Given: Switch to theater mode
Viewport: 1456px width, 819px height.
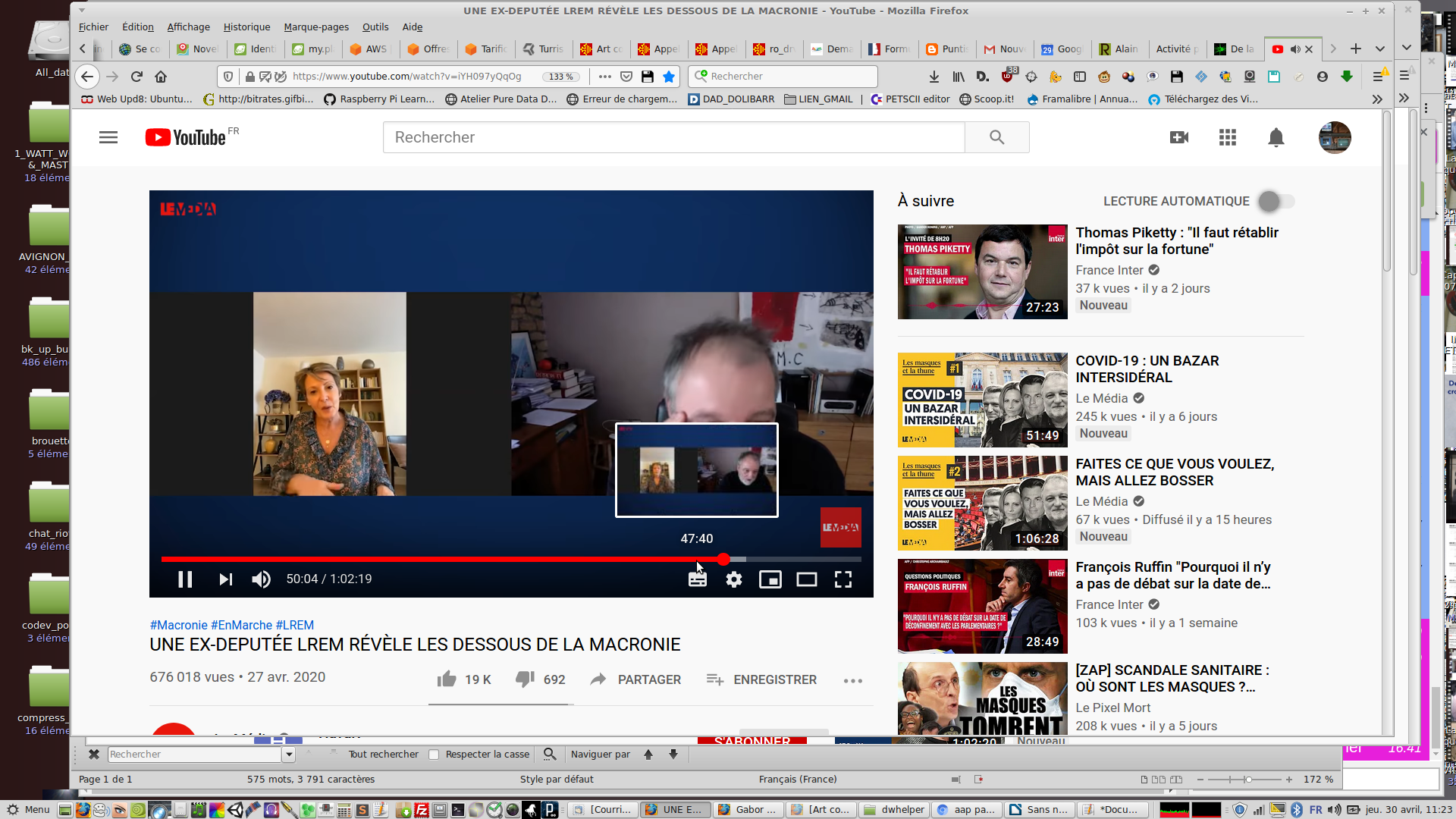Looking at the screenshot, I should (x=806, y=579).
